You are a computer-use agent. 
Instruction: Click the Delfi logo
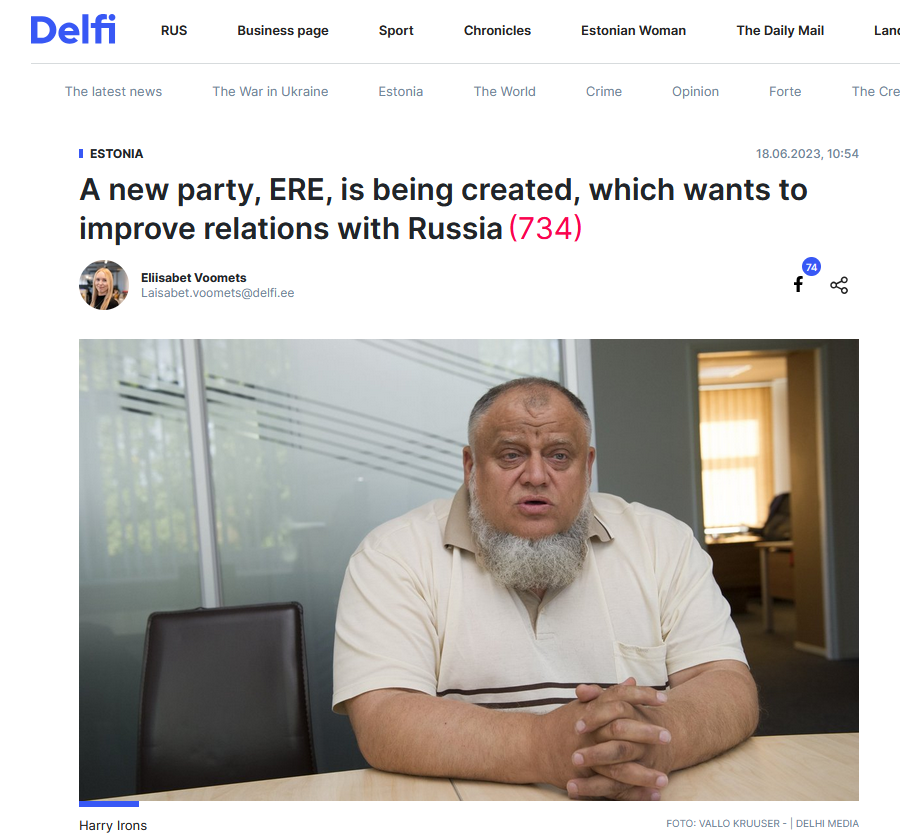[x=73, y=29]
